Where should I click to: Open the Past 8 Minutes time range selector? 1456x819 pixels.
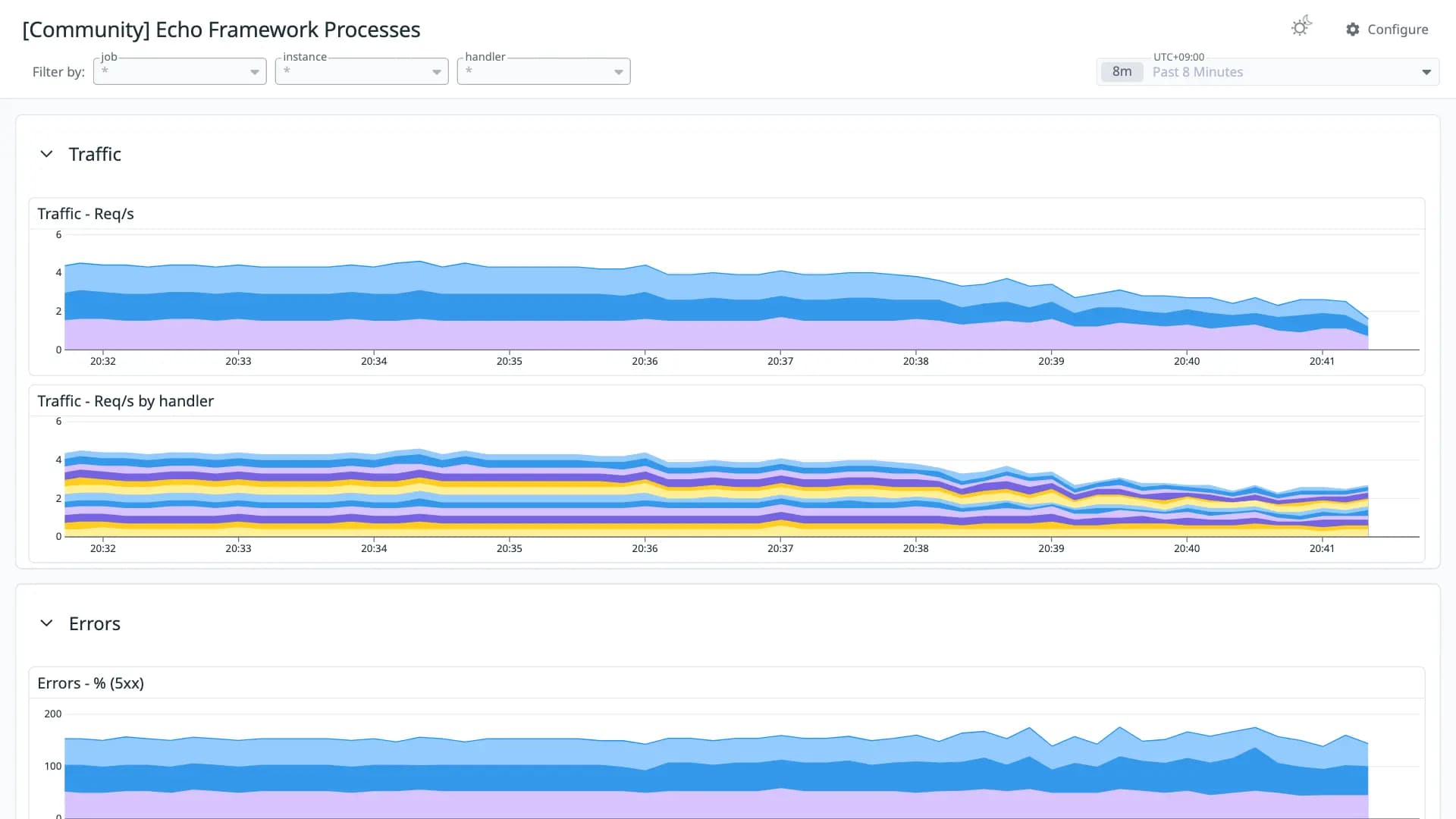click(x=1268, y=72)
